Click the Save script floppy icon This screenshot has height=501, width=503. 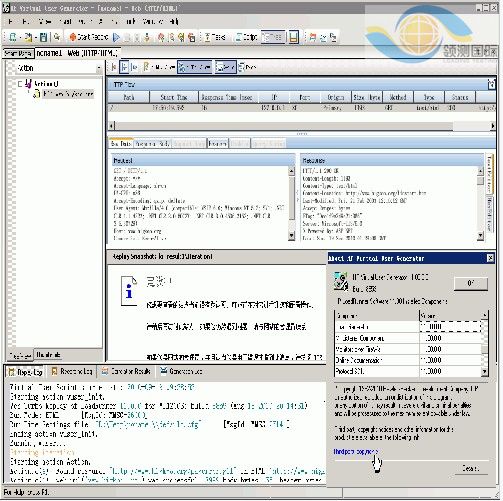pyautogui.click(x=44, y=37)
